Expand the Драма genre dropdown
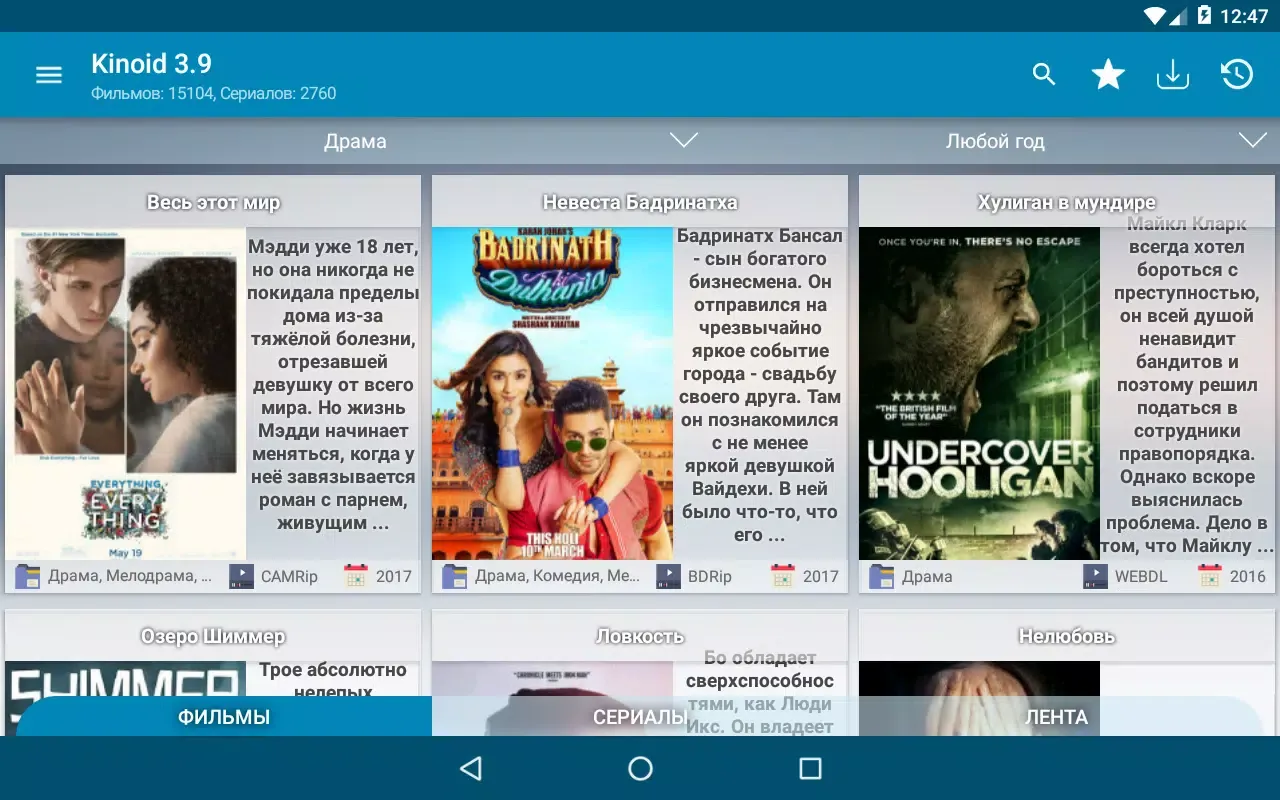1280x800 pixels. point(355,142)
